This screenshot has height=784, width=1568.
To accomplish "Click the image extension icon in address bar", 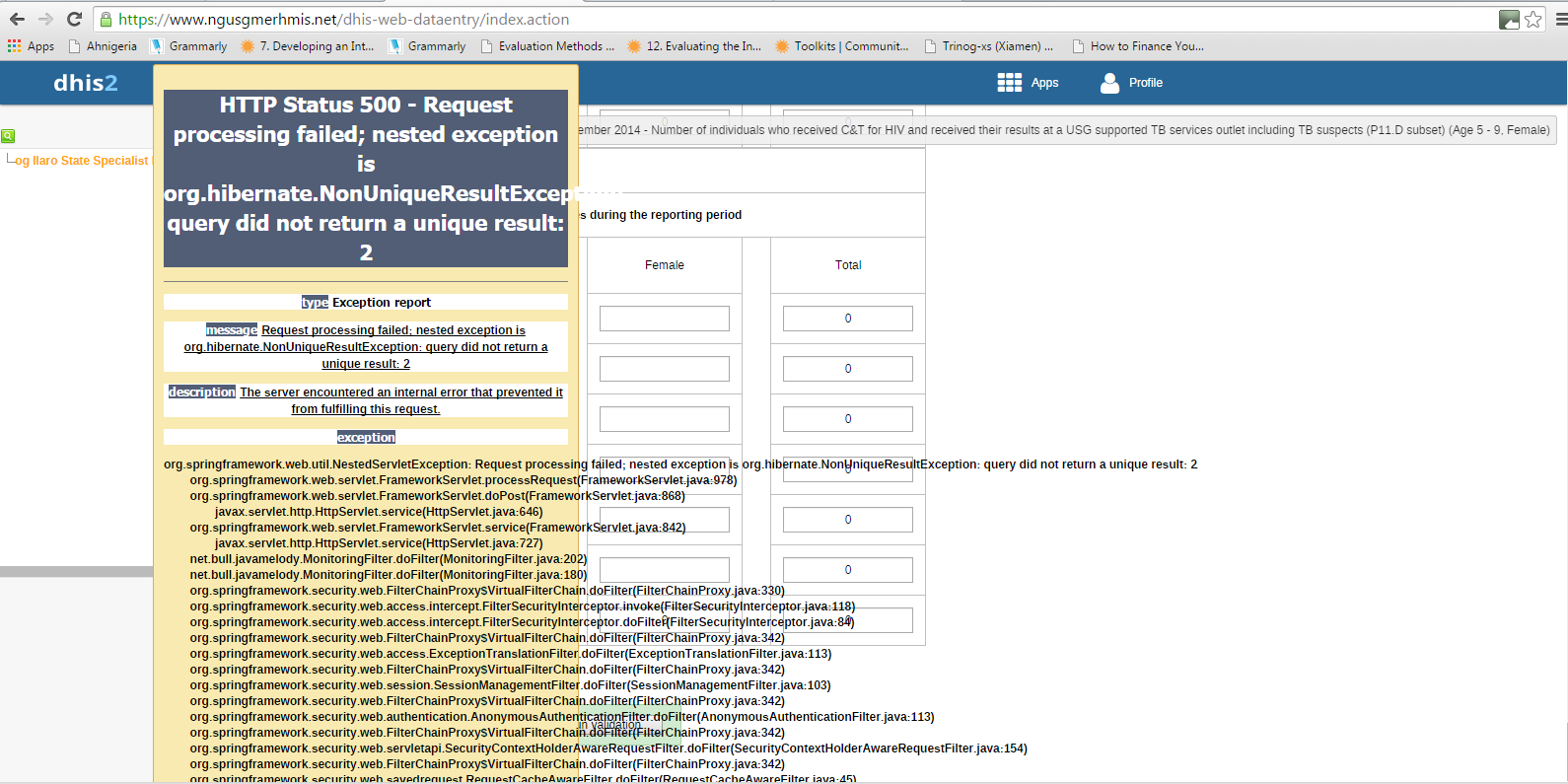I will click(x=1509, y=19).
